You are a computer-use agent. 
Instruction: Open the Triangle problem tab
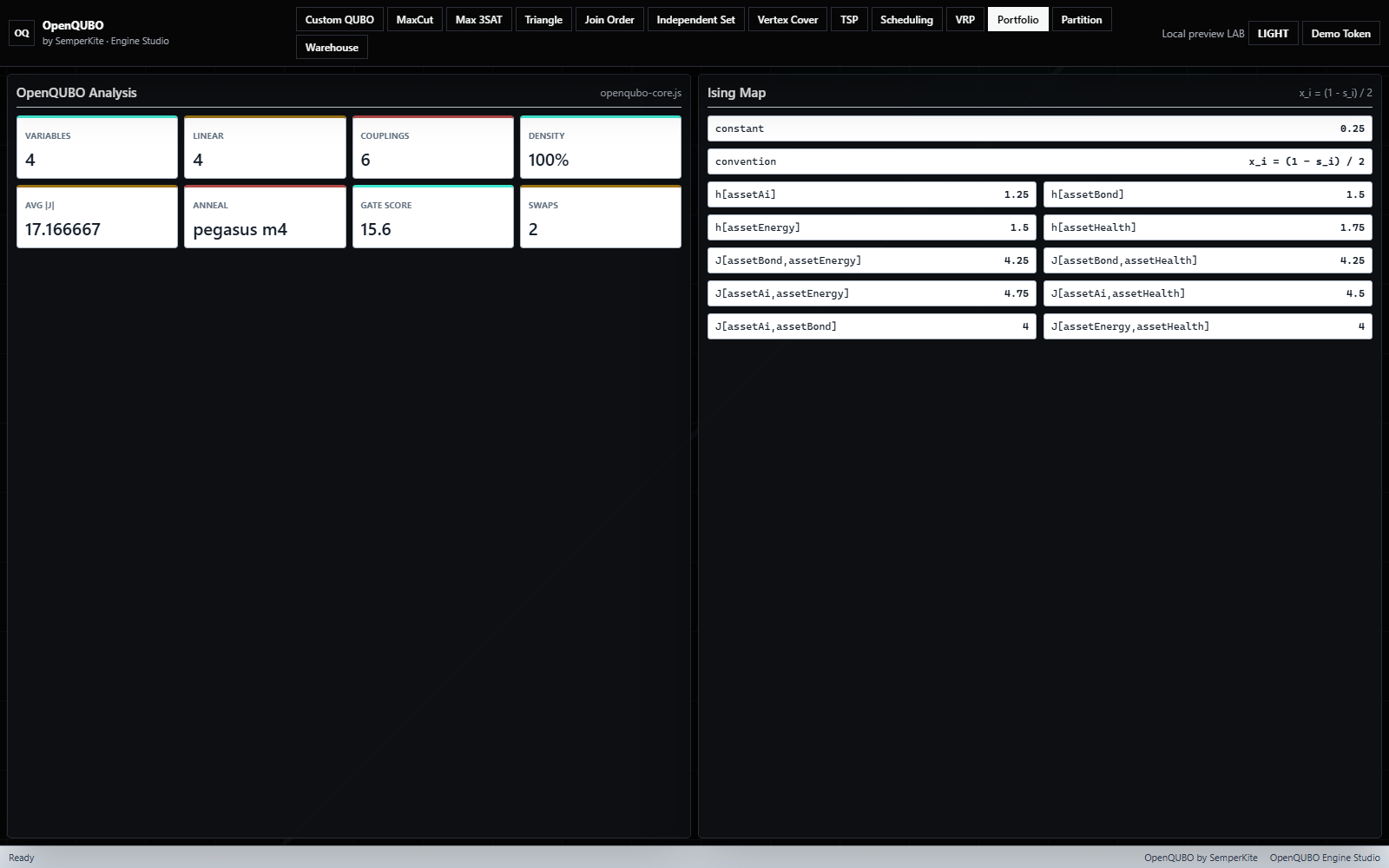(543, 19)
